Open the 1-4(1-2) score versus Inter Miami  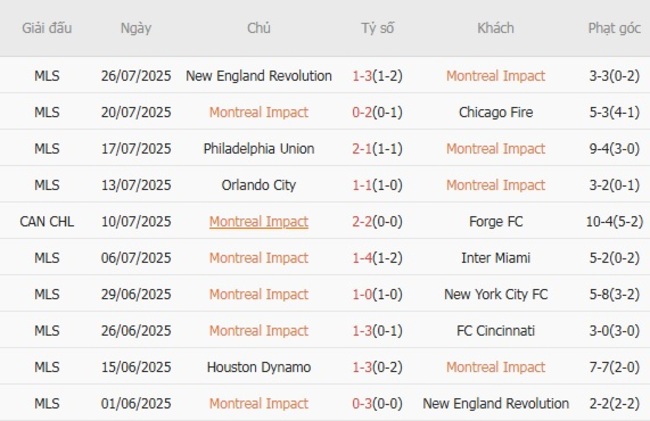click(378, 258)
